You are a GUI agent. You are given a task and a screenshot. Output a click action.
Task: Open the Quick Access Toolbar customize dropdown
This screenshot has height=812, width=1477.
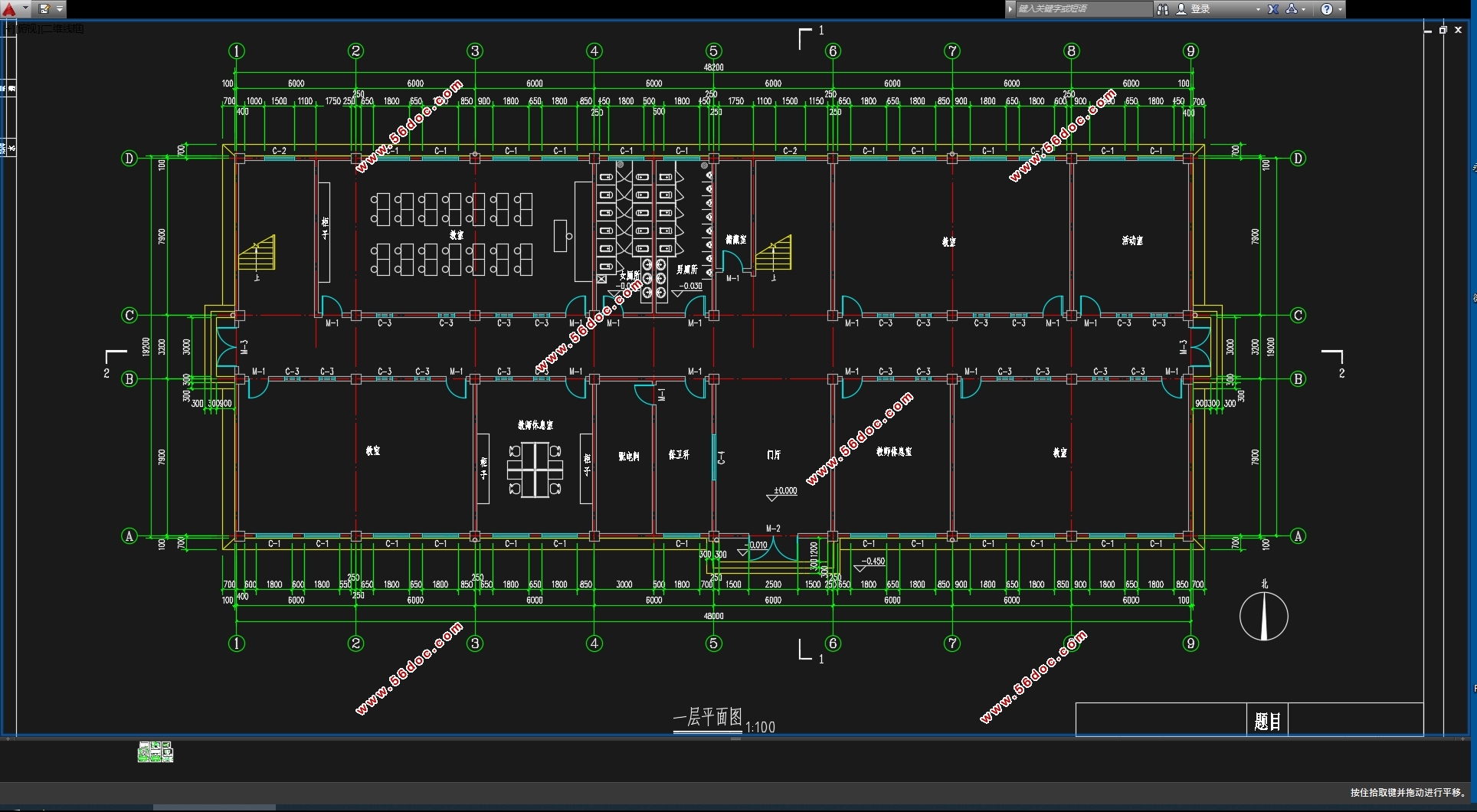coord(60,9)
